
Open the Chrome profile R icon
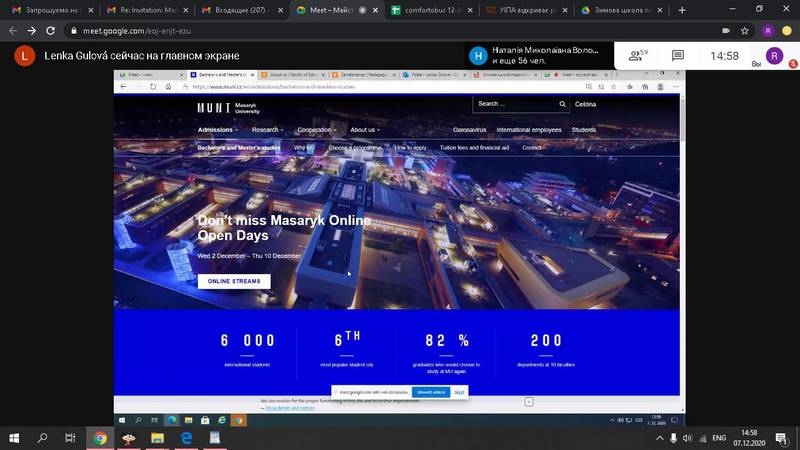[x=768, y=31]
